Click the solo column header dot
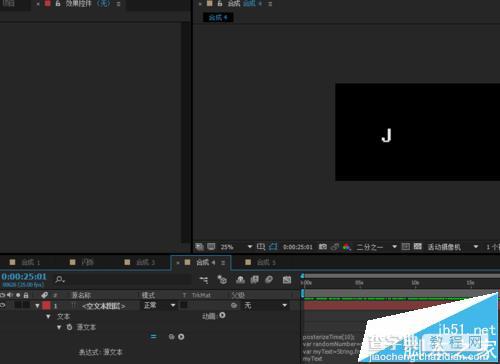500x364 pixels. pos(18,295)
